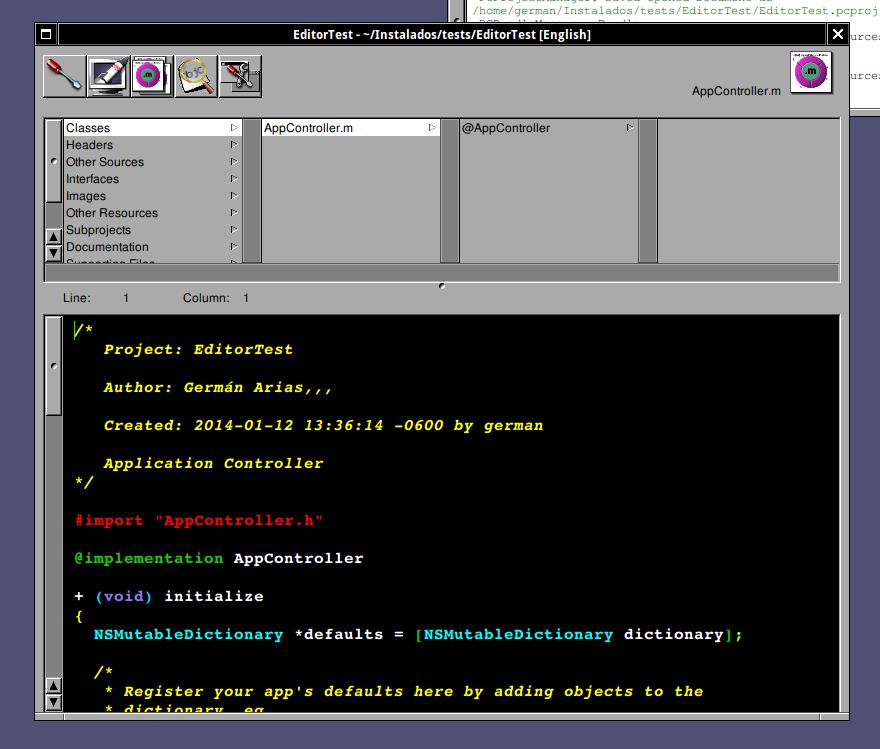
Task: Open the Launch/Debug monitor icon
Action: point(108,76)
